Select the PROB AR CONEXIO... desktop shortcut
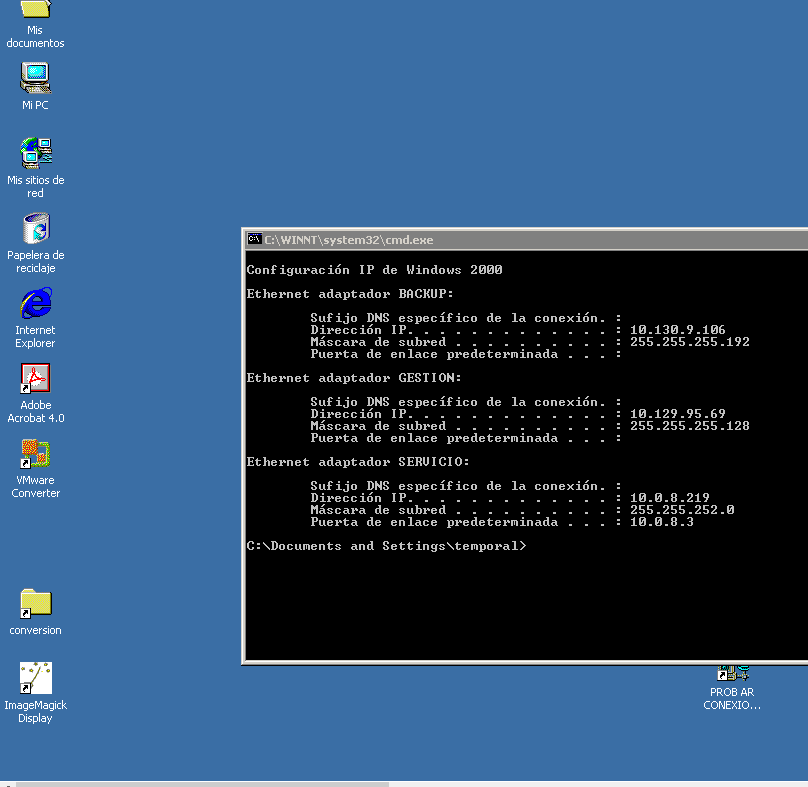 732,678
